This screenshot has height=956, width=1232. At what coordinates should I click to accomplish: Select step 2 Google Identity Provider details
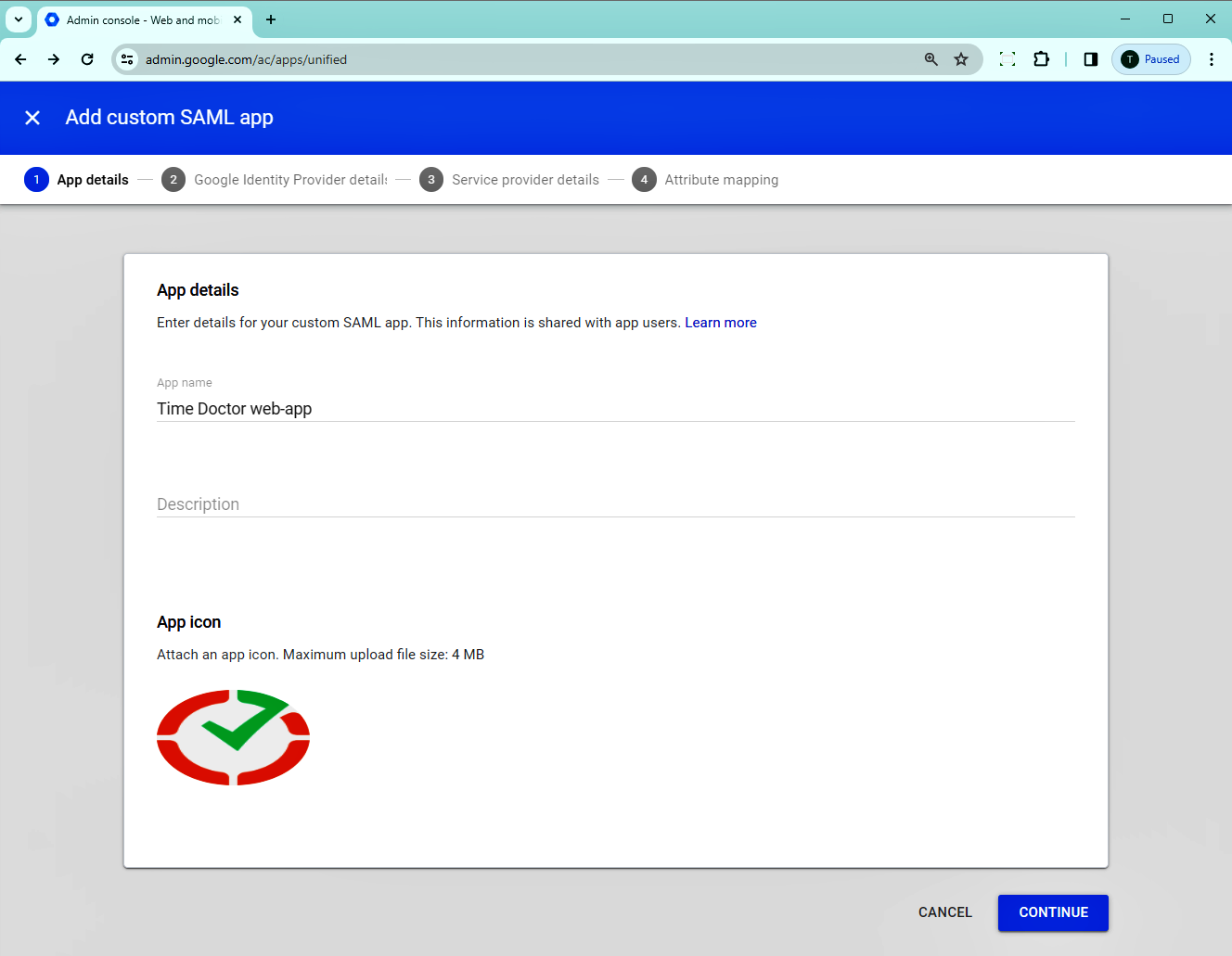(x=276, y=179)
